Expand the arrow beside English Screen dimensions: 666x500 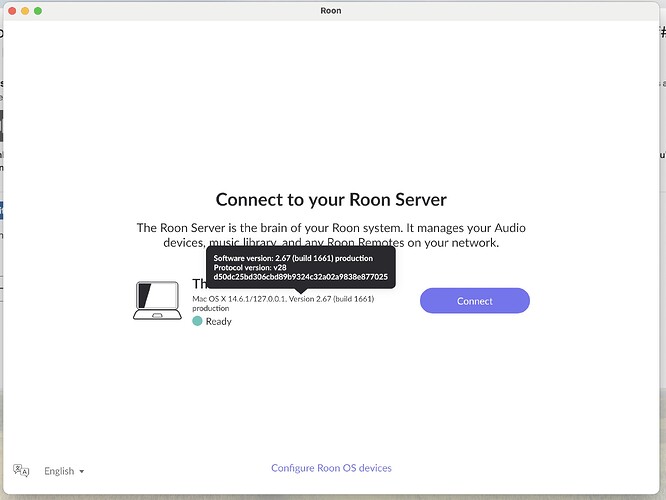(82, 472)
